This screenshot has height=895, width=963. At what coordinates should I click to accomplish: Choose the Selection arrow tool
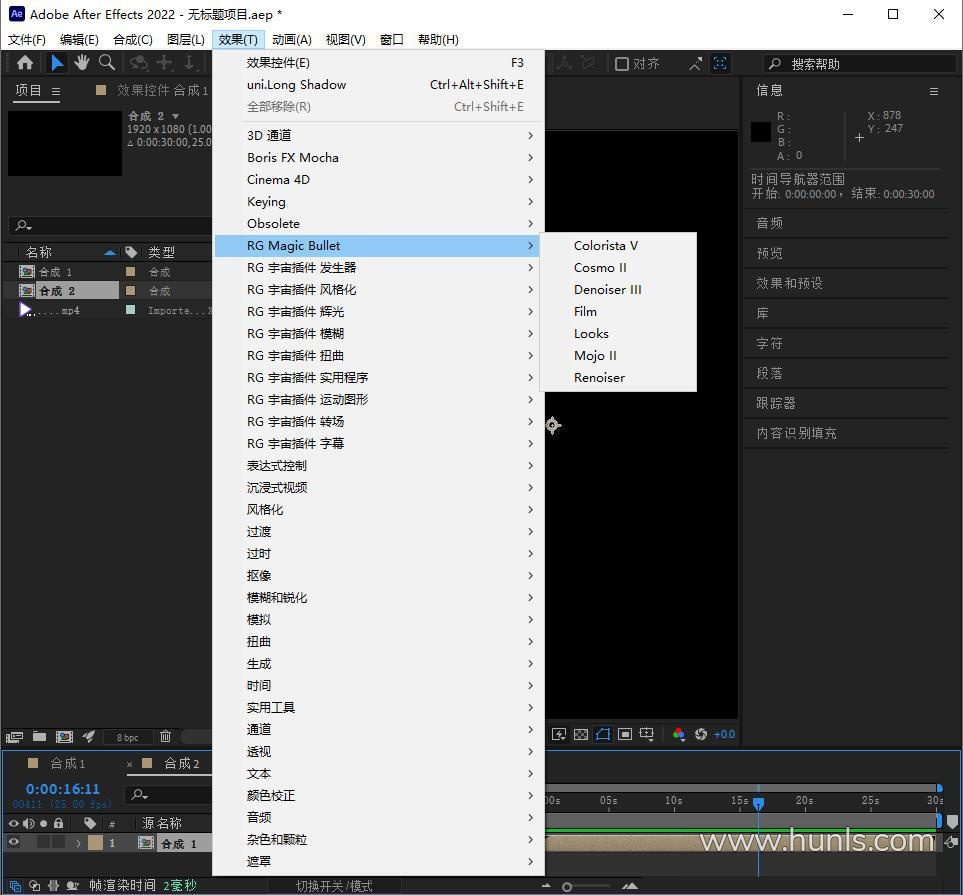coord(57,63)
